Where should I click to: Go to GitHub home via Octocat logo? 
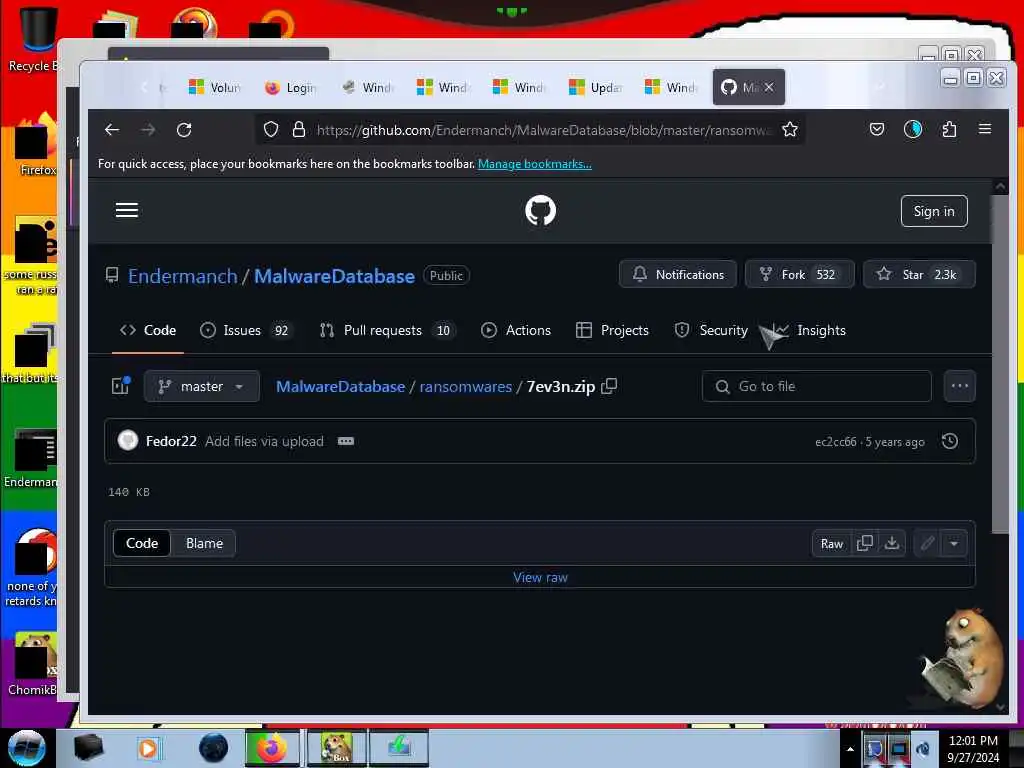click(x=540, y=210)
